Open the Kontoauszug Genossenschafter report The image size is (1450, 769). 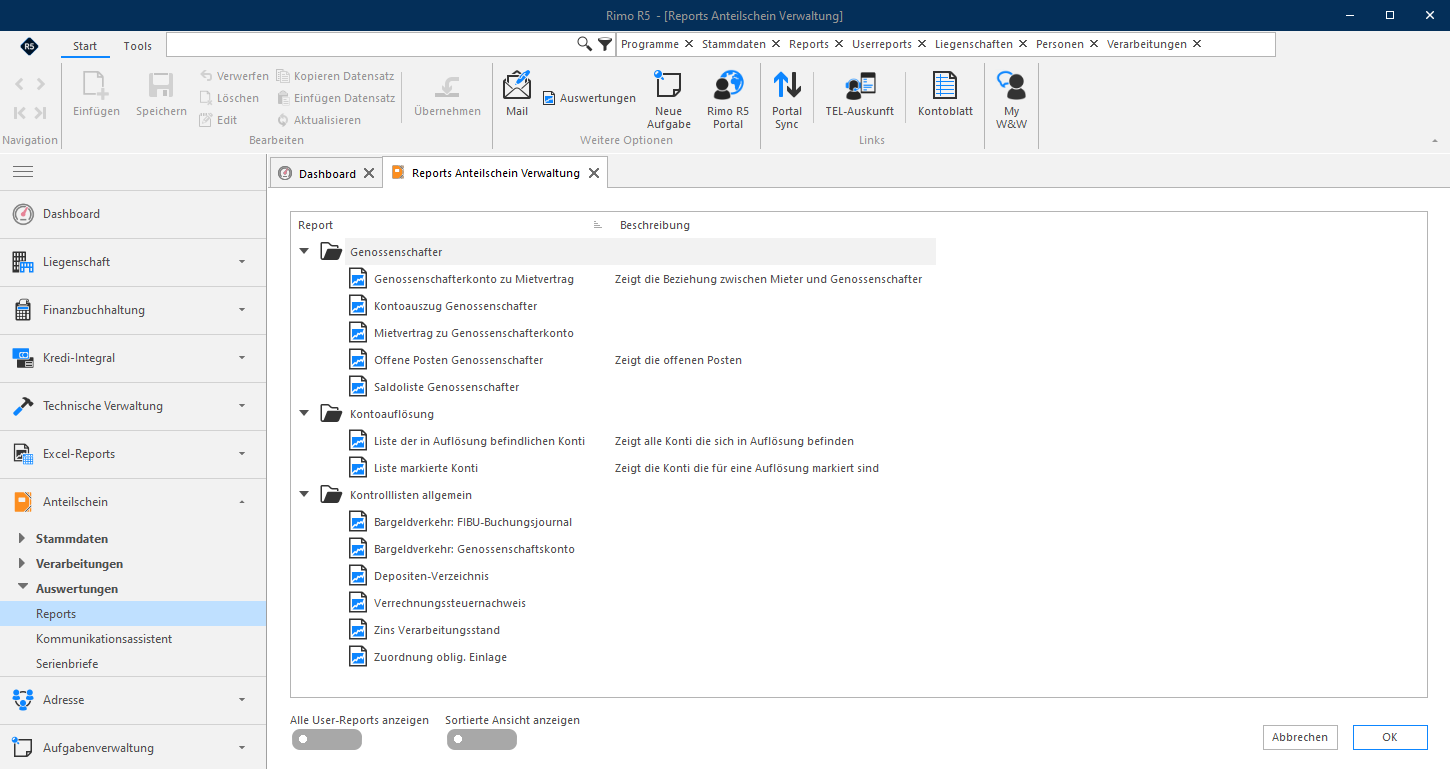tap(455, 306)
